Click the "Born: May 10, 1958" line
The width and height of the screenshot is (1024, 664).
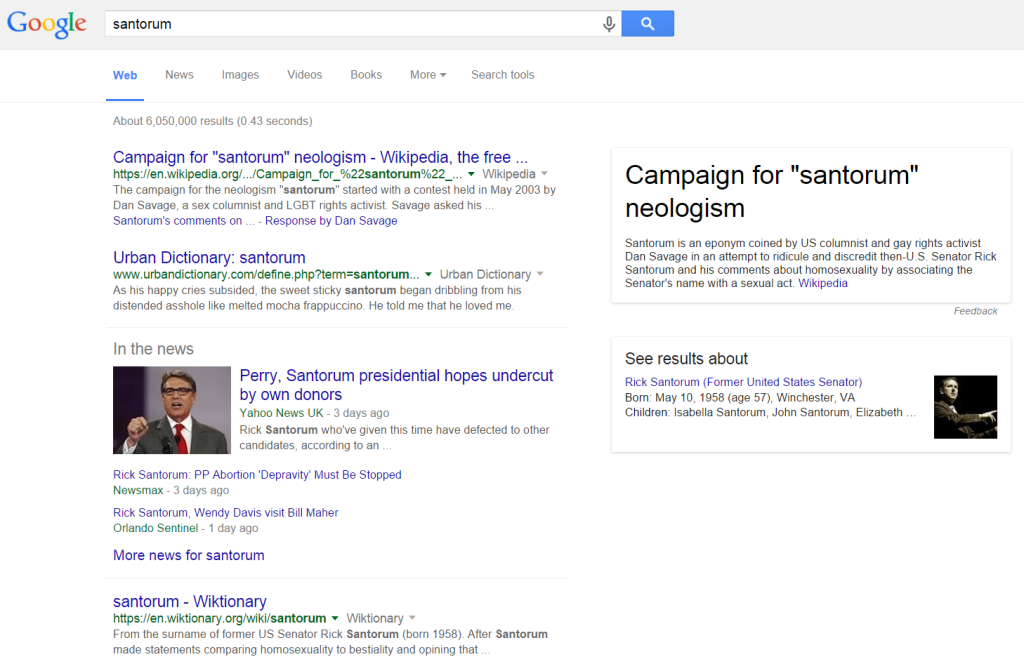click(x=740, y=398)
